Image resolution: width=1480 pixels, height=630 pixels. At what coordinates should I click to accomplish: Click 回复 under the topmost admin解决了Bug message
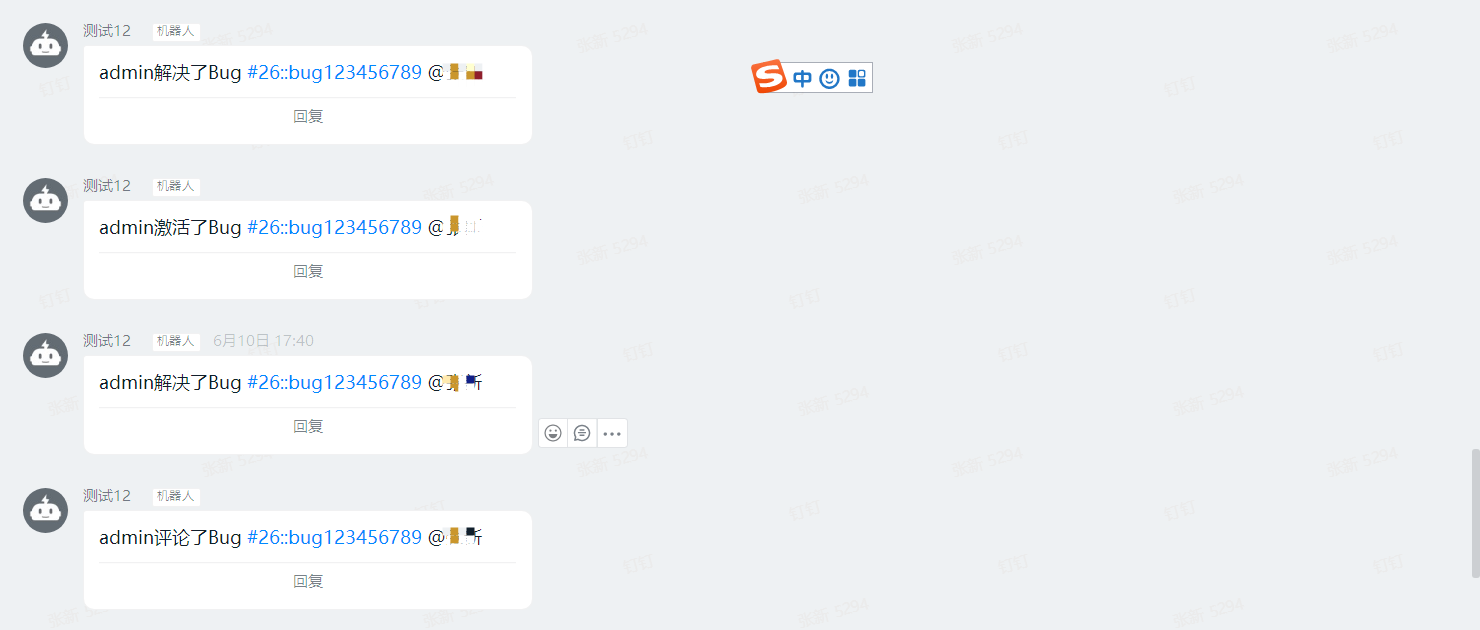308,116
